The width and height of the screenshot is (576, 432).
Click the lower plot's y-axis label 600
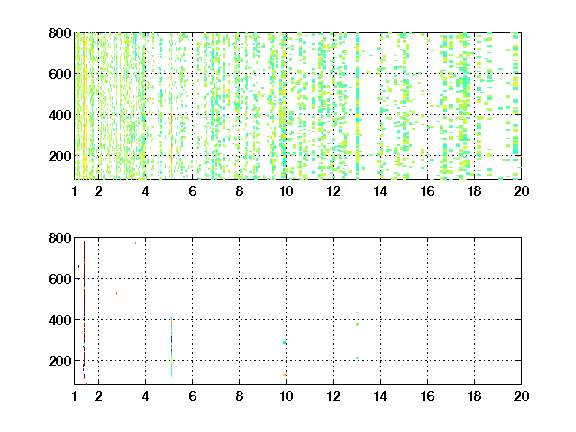60,279
